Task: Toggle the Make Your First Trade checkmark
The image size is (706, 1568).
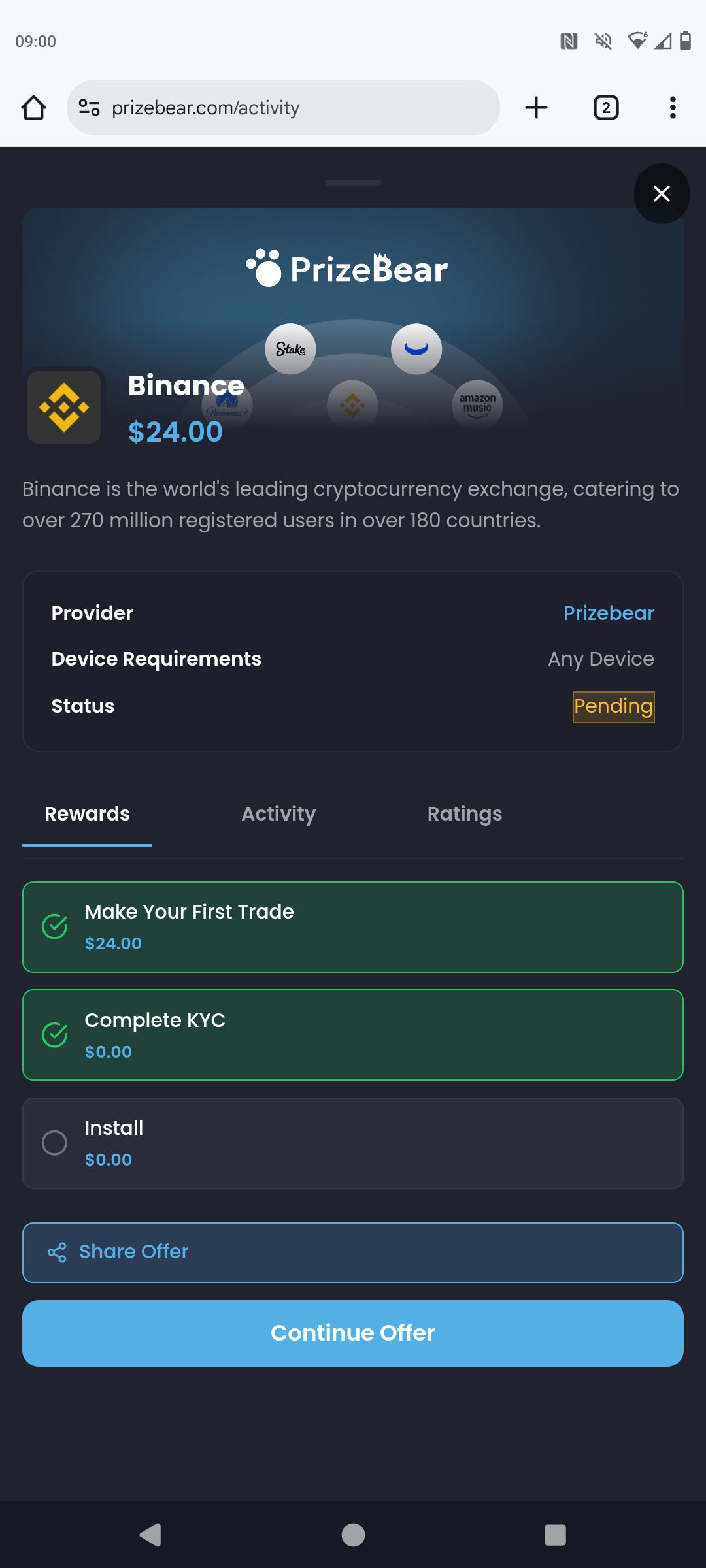Action: (55, 926)
